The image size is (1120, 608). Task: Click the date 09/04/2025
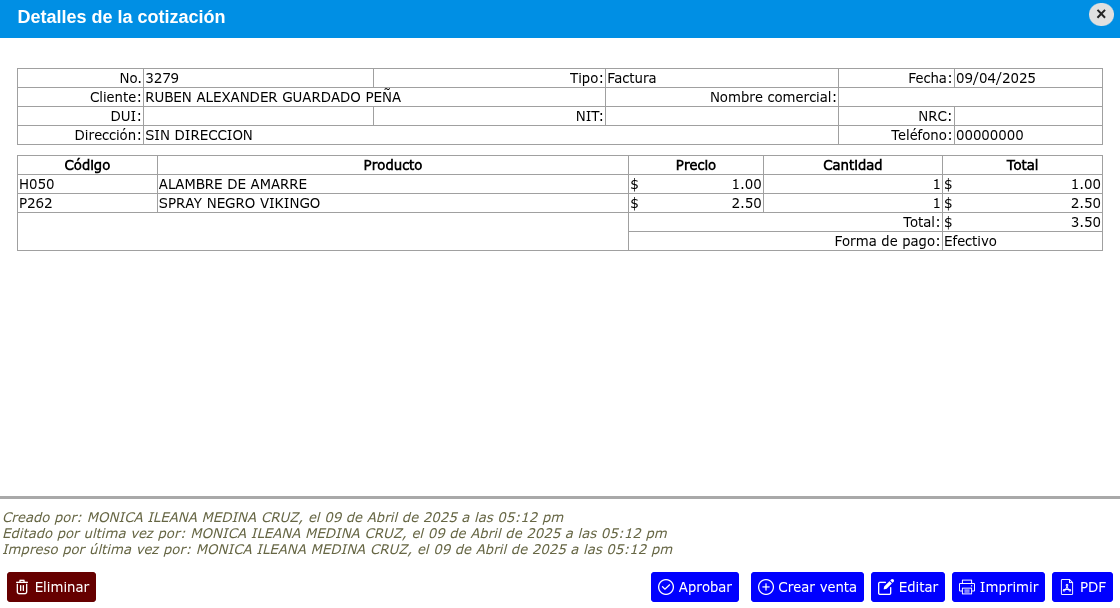pos(995,78)
